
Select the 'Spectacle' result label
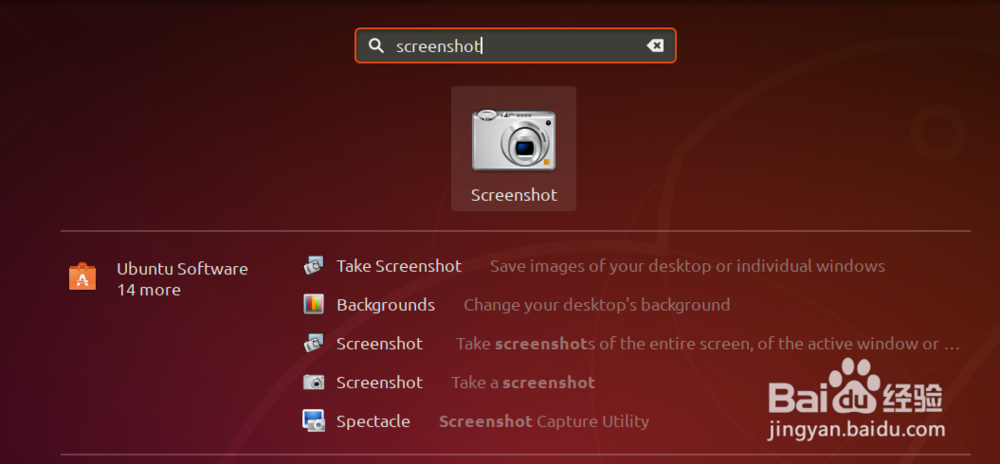[x=373, y=421]
